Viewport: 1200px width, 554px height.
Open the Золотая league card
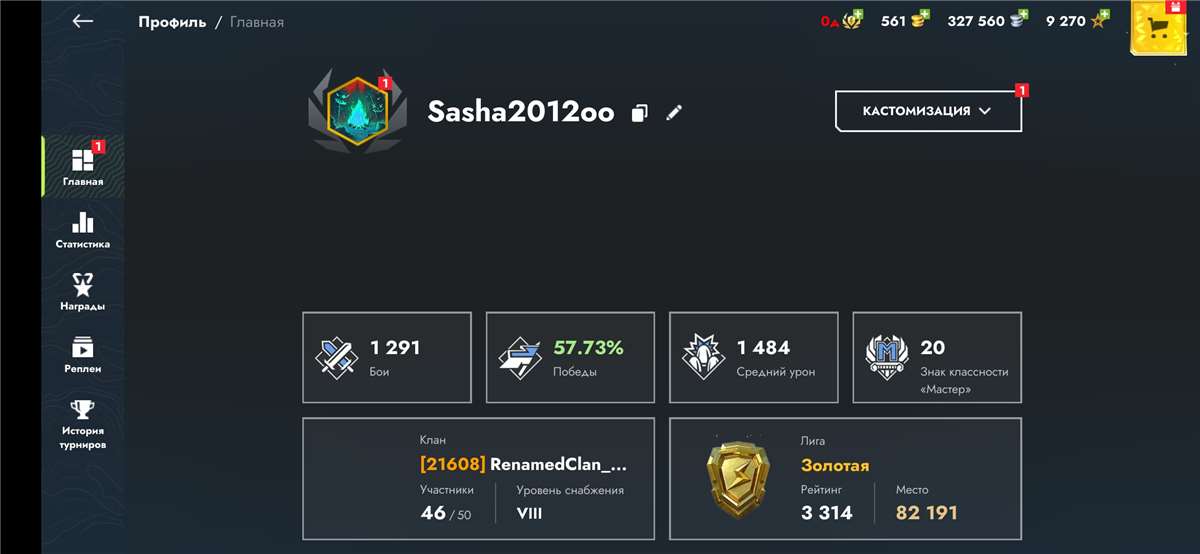[845, 479]
